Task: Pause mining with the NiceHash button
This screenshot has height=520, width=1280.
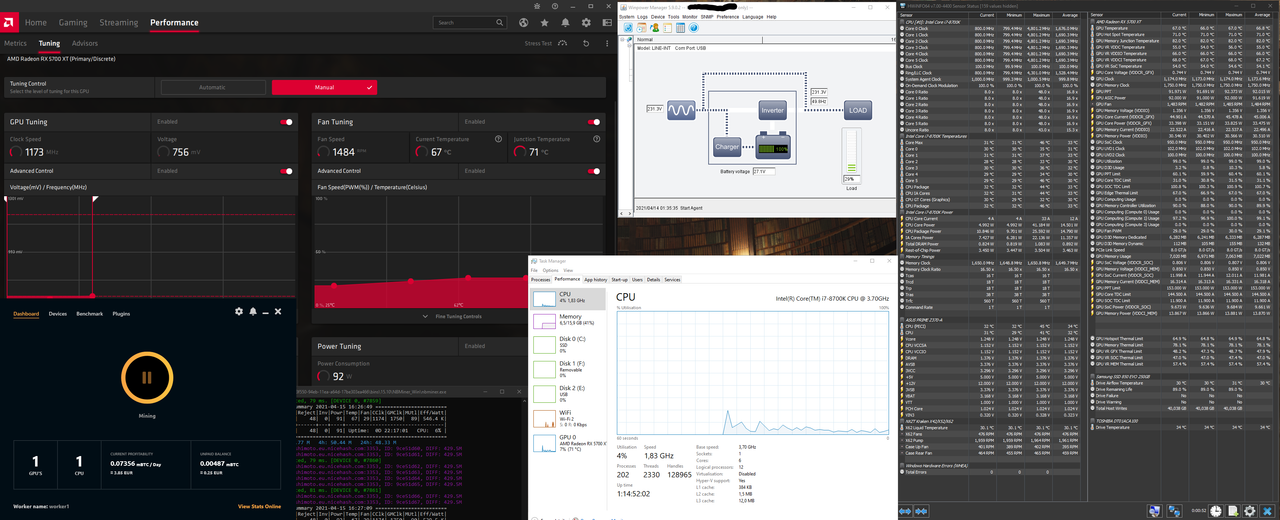Action: [x=146, y=377]
